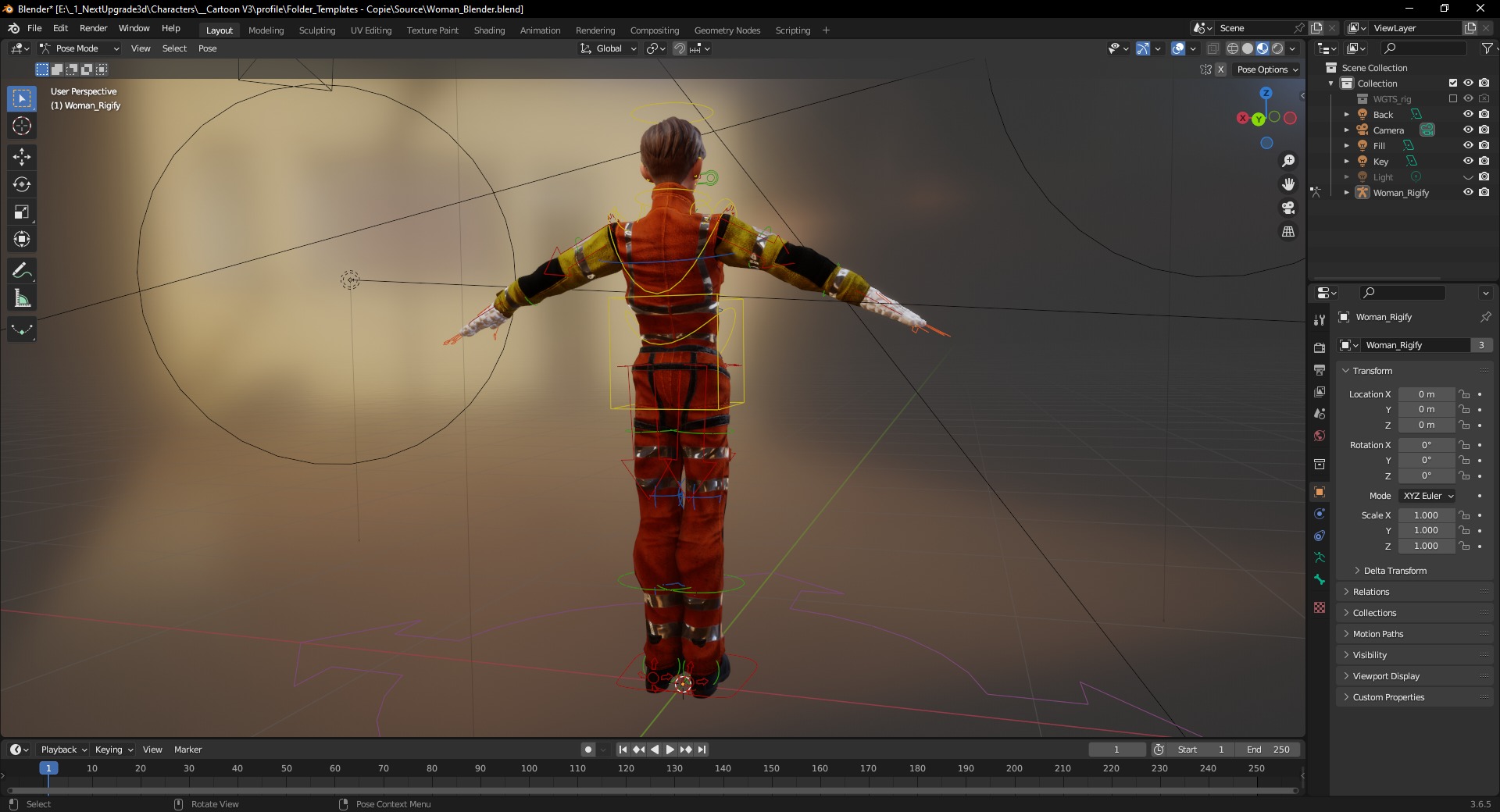Jump to the timeline start frame

point(623,750)
